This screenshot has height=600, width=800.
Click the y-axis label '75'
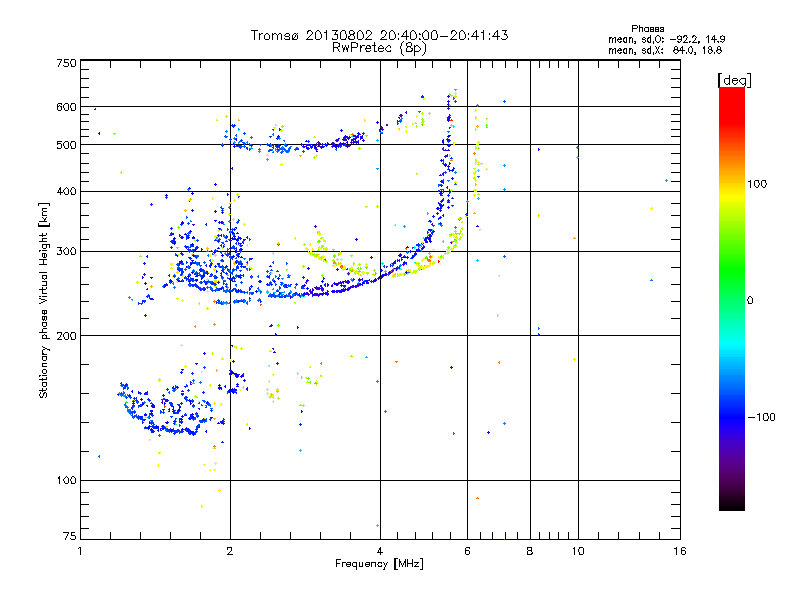[x=70, y=536]
